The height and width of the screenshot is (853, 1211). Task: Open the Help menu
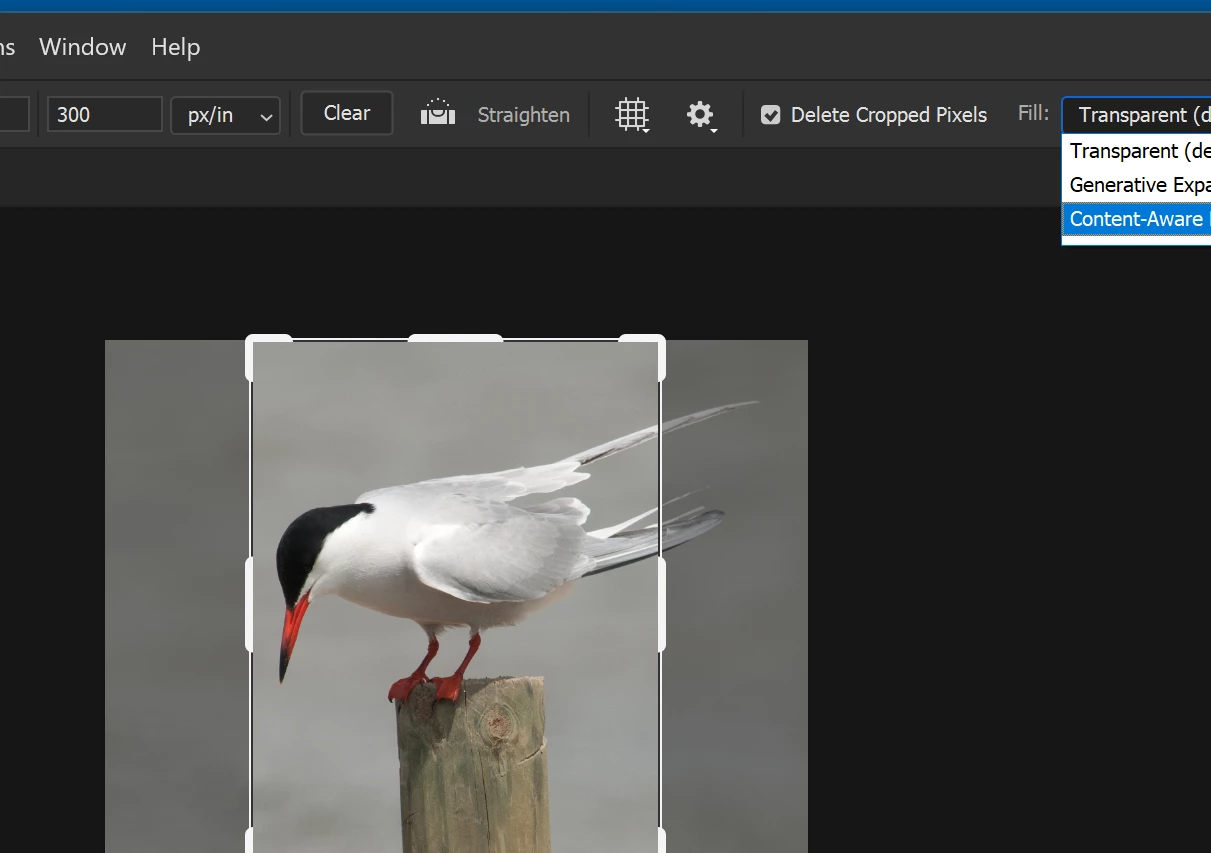click(175, 47)
